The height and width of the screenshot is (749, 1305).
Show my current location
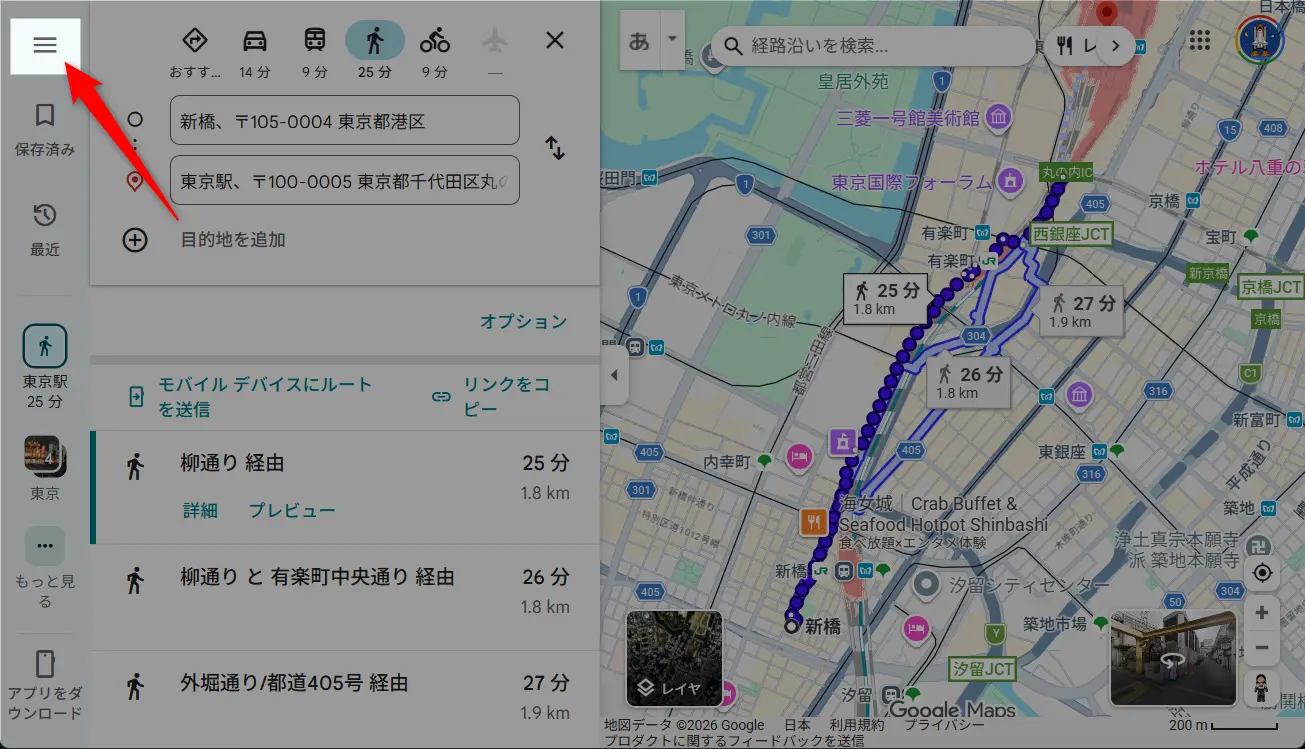[1262, 573]
